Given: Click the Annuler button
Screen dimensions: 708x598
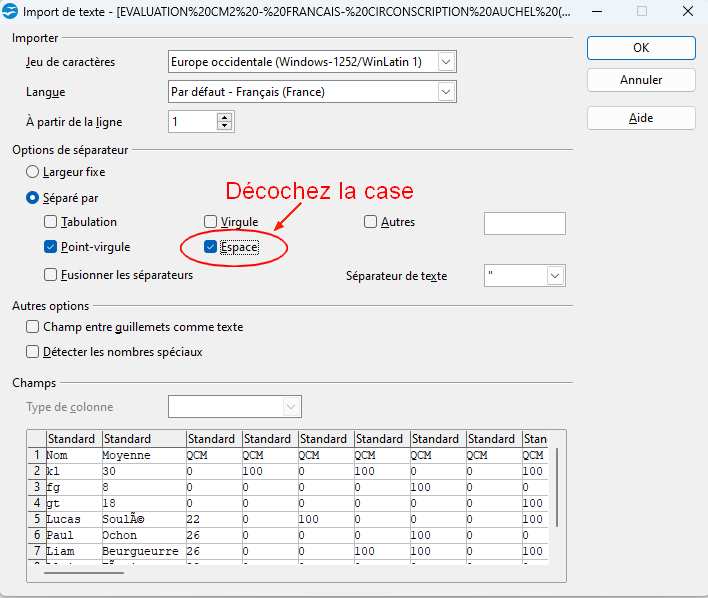Looking at the screenshot, I should pyautogui.click(x=641, y=80).
